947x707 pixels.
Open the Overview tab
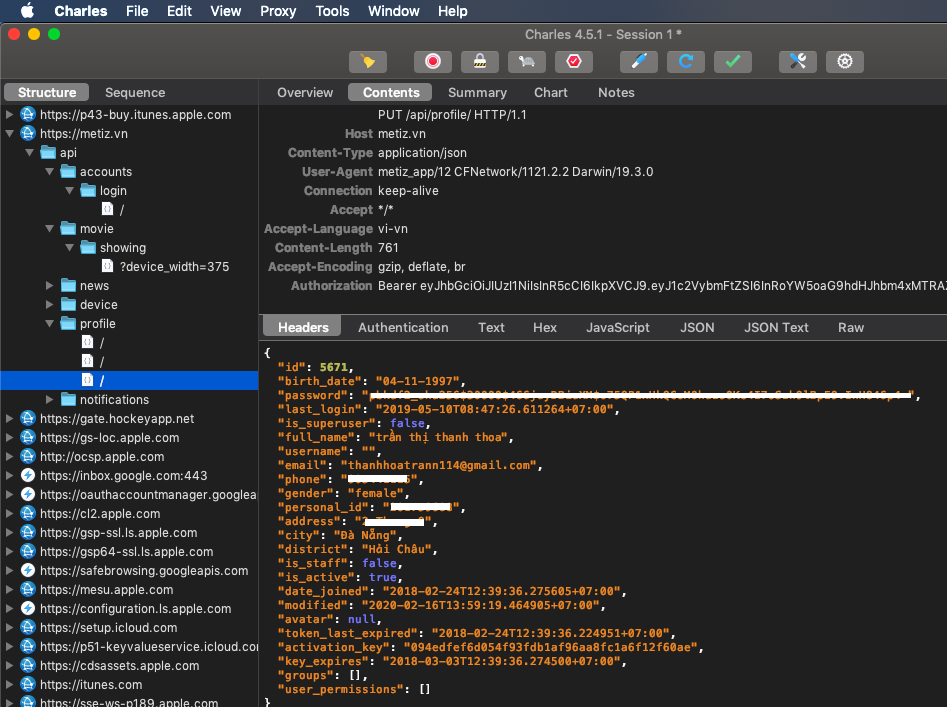tap(305, 92)
